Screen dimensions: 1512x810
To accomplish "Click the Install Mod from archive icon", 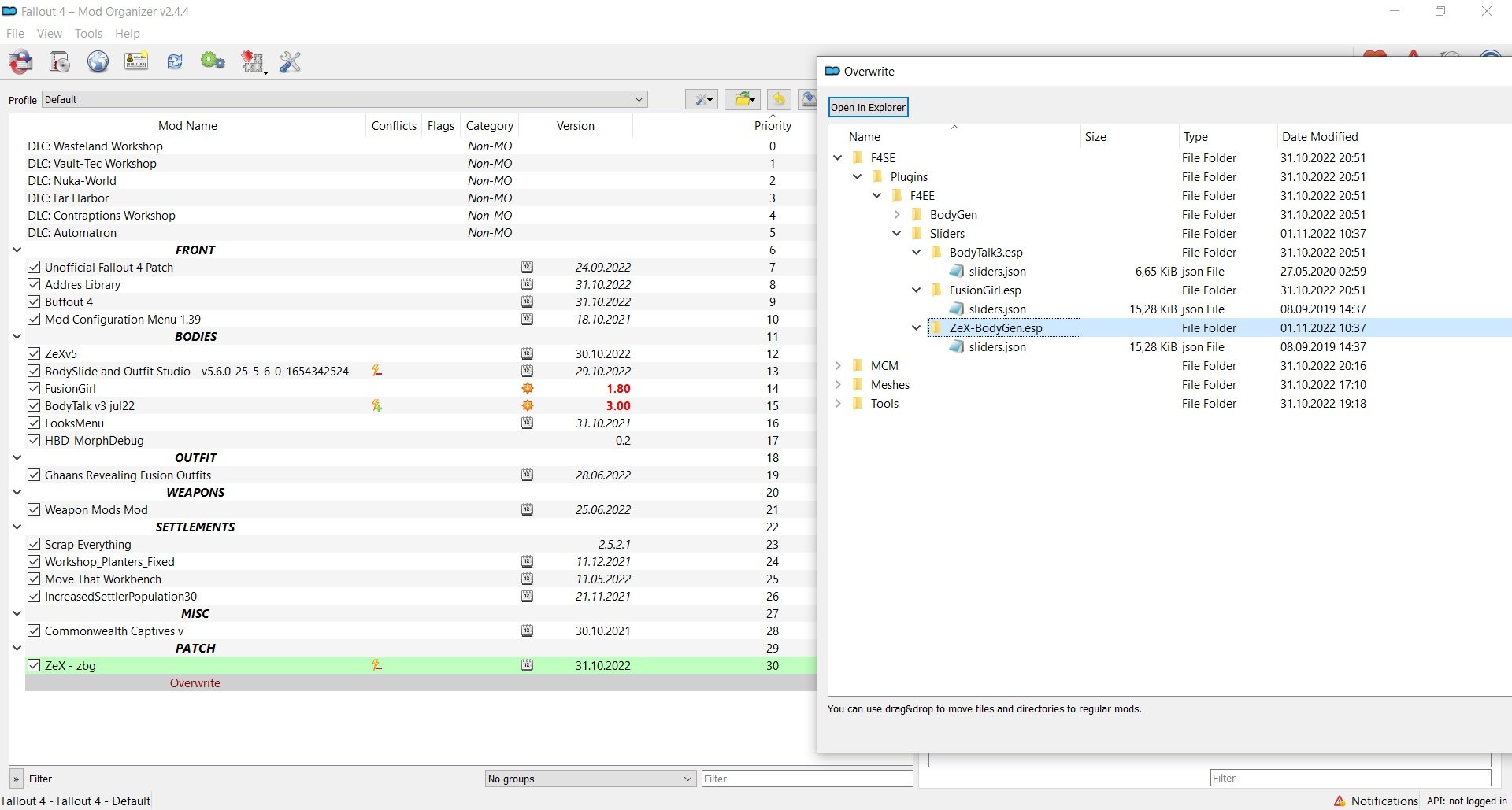I will tap(60, 61).
